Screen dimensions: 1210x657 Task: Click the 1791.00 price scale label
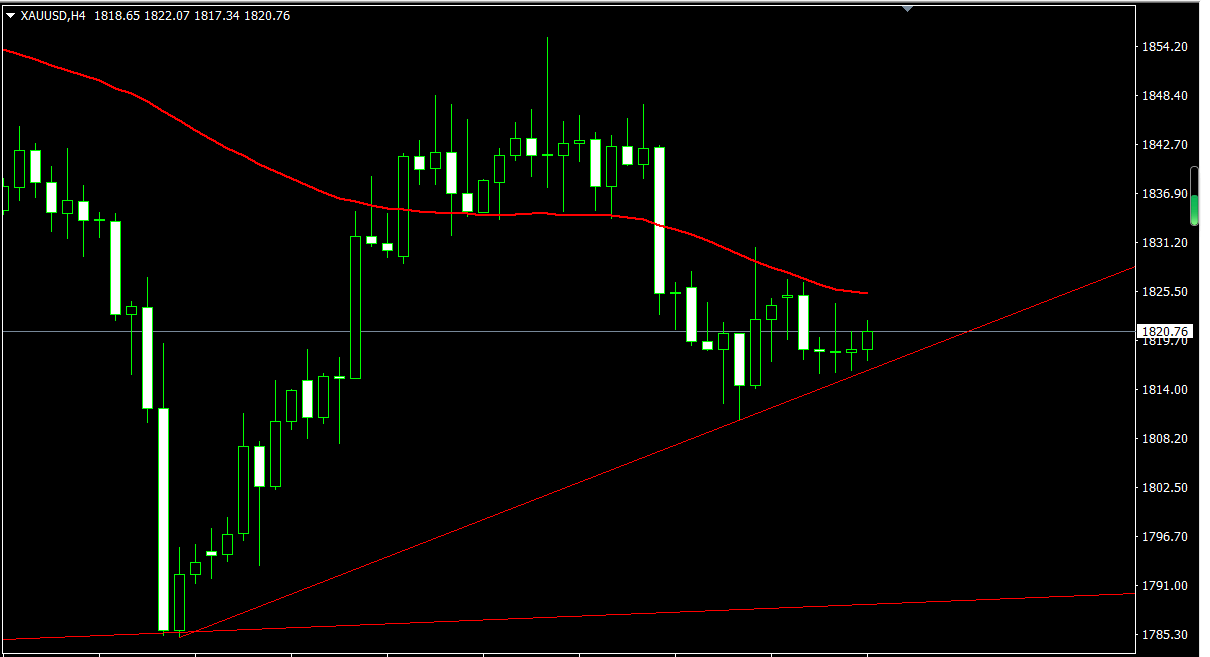(x=1164, y=586)
